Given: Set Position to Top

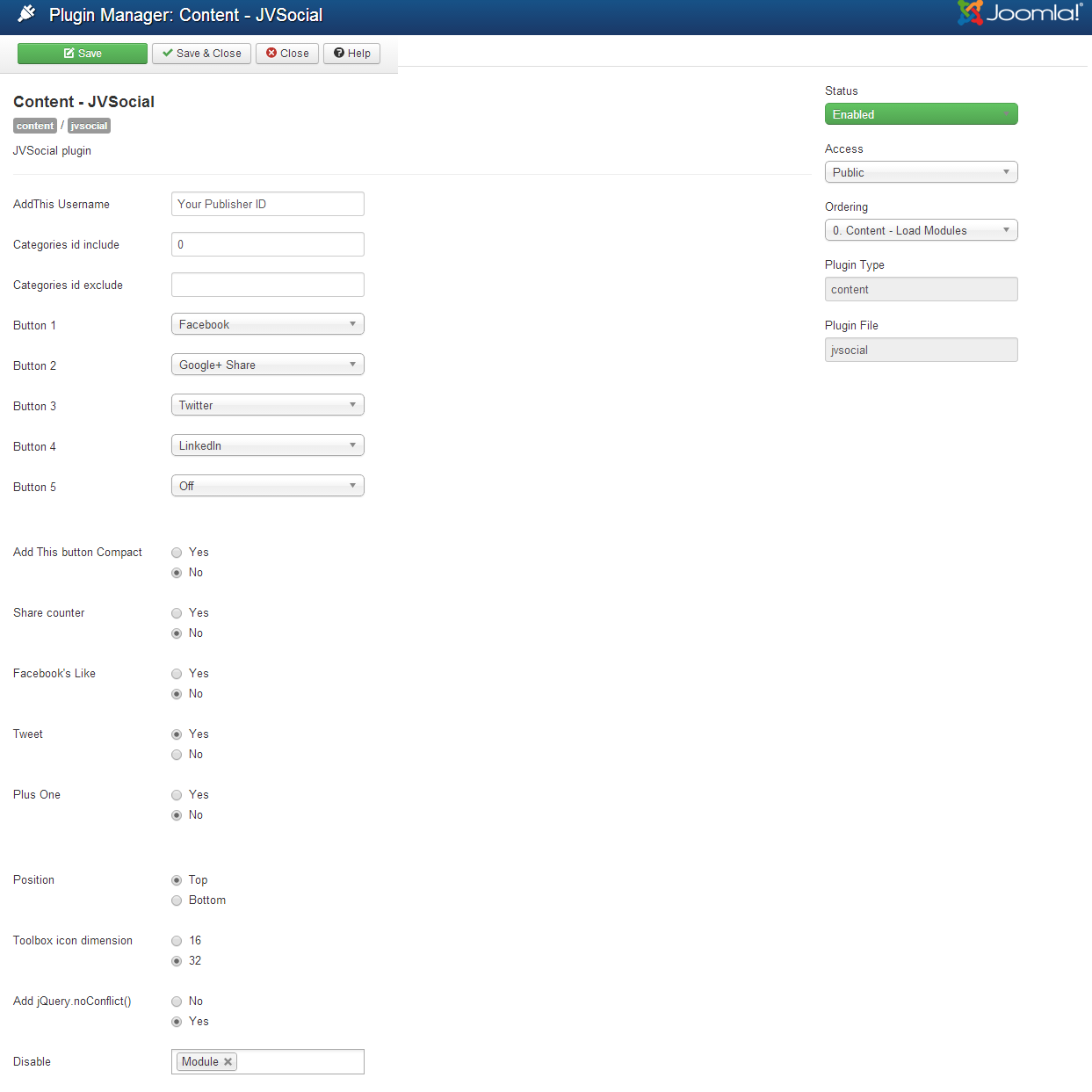Looking at the screenshot, I should pyautogui.click(x=177, y=880).
